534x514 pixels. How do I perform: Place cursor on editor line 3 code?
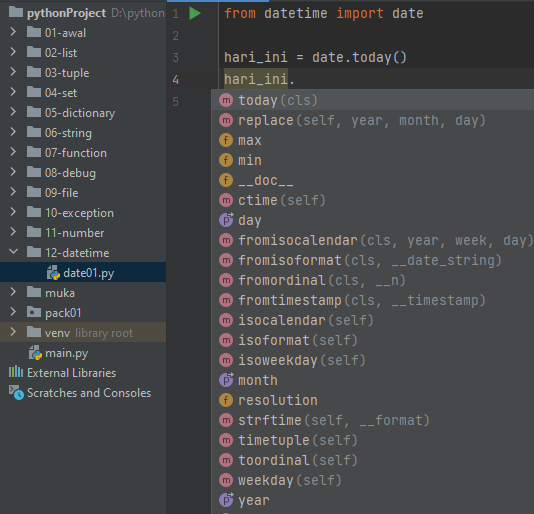point(315,57)
